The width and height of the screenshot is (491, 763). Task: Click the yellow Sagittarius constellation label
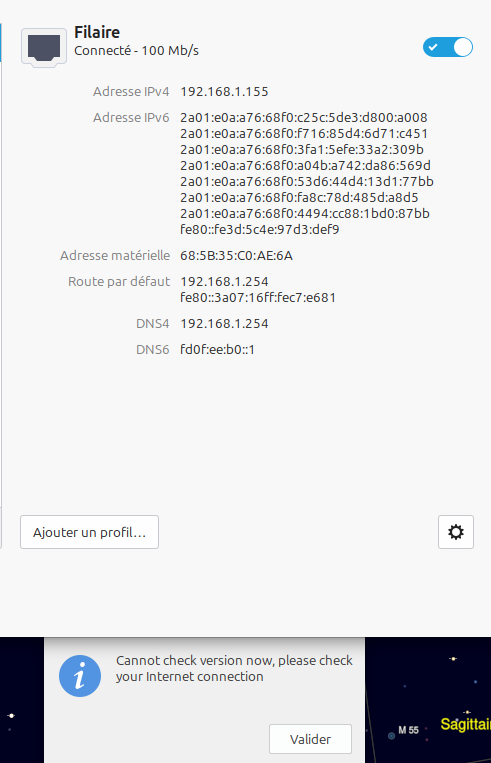point(465,724)
